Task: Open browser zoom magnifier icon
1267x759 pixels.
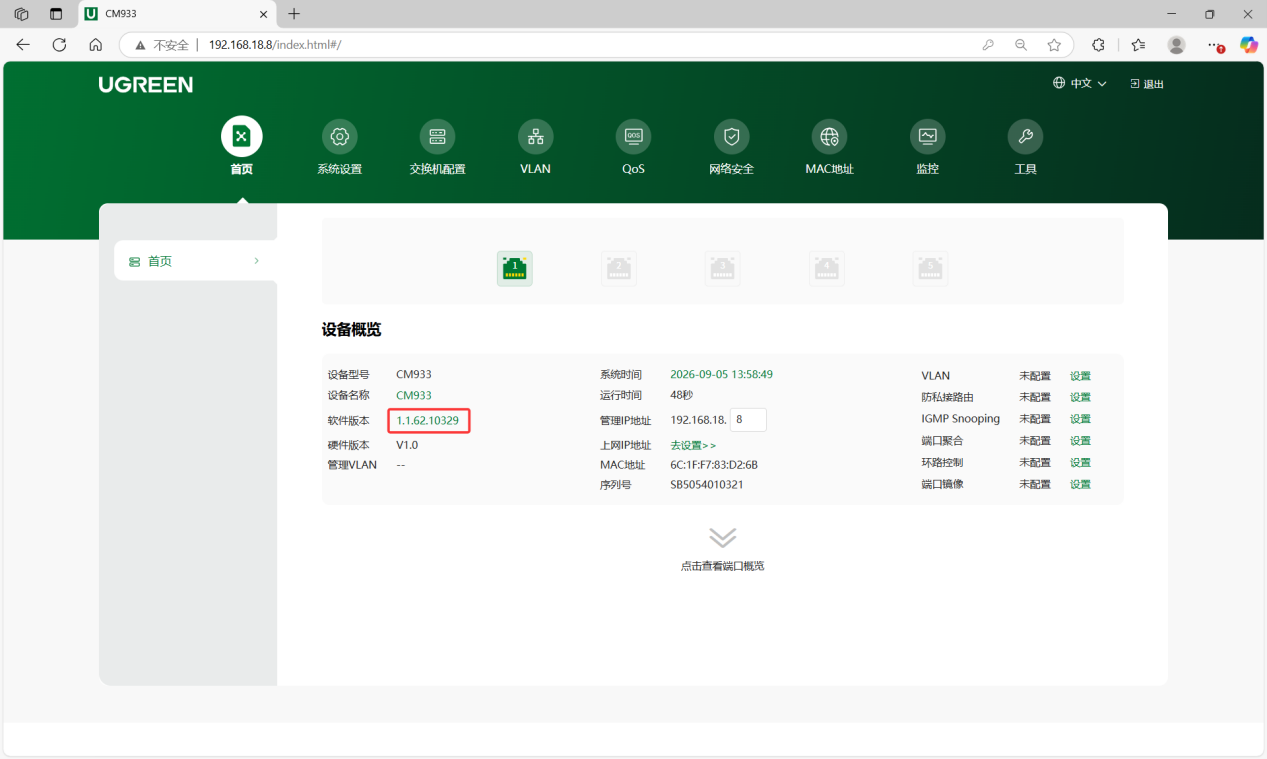Action: coord(1021,45)
